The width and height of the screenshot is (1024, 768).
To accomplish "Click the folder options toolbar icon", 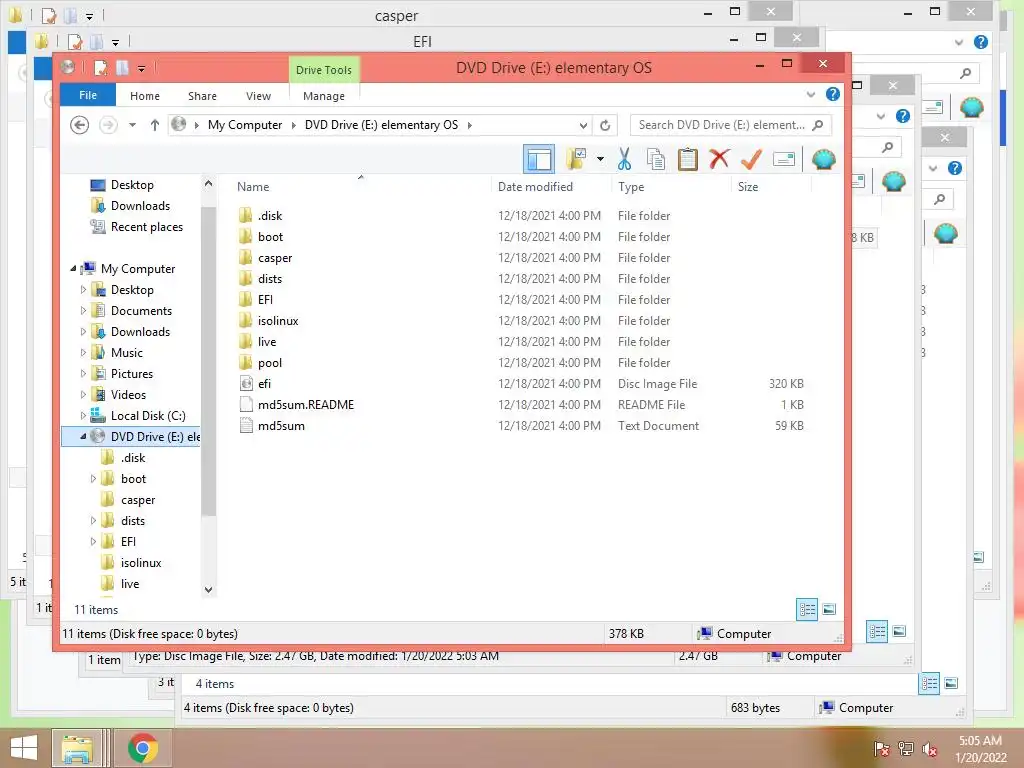I will [x=576, y=159].
